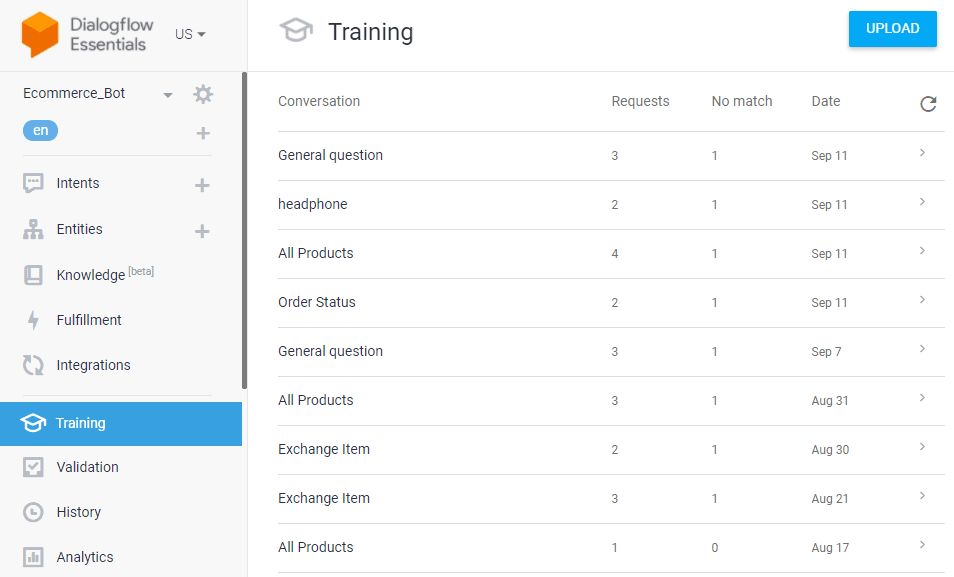954x577 pixels.
Task: Click the UPLOAD button
Action: coord(893,29)
